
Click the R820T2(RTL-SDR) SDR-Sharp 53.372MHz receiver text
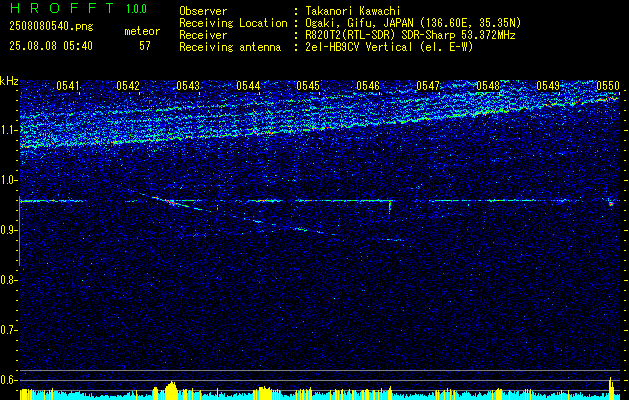(x=408, y=35)
